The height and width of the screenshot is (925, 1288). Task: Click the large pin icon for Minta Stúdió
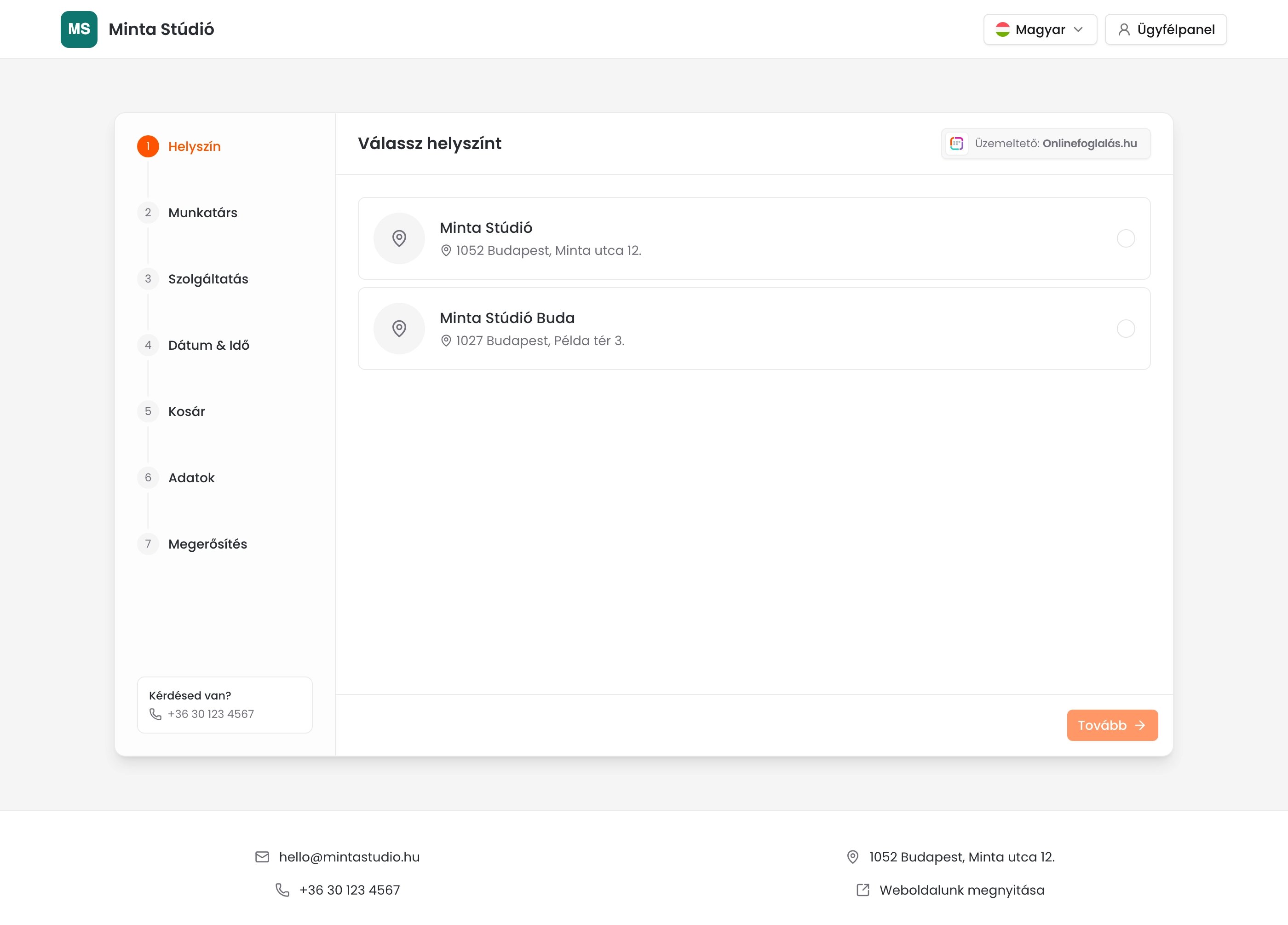pyautogui.click(x=399, y=238)
